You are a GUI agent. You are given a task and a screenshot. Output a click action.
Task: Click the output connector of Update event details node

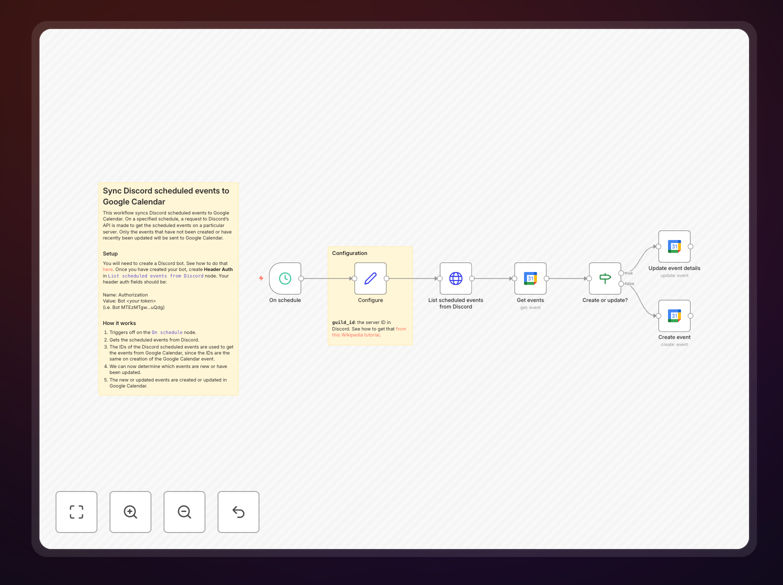[x=691, y=246]
